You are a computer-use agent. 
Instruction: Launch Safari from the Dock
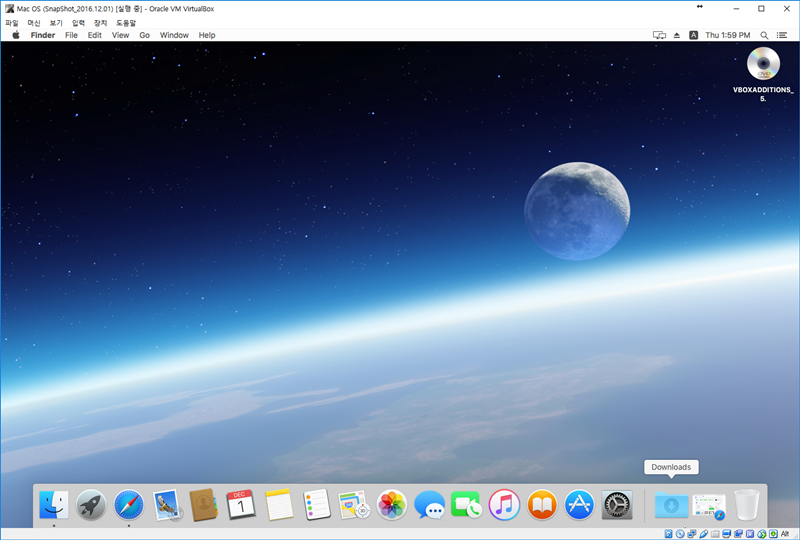129,505
